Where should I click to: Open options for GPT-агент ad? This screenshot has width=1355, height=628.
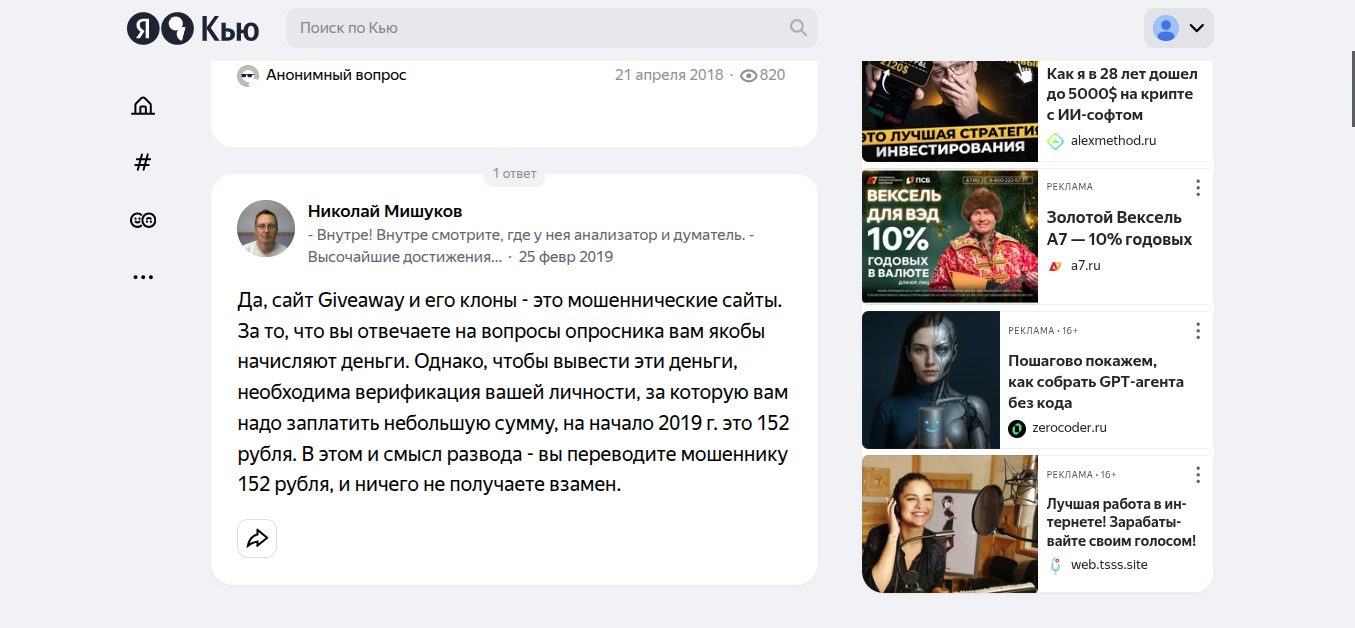(1197, 331)
